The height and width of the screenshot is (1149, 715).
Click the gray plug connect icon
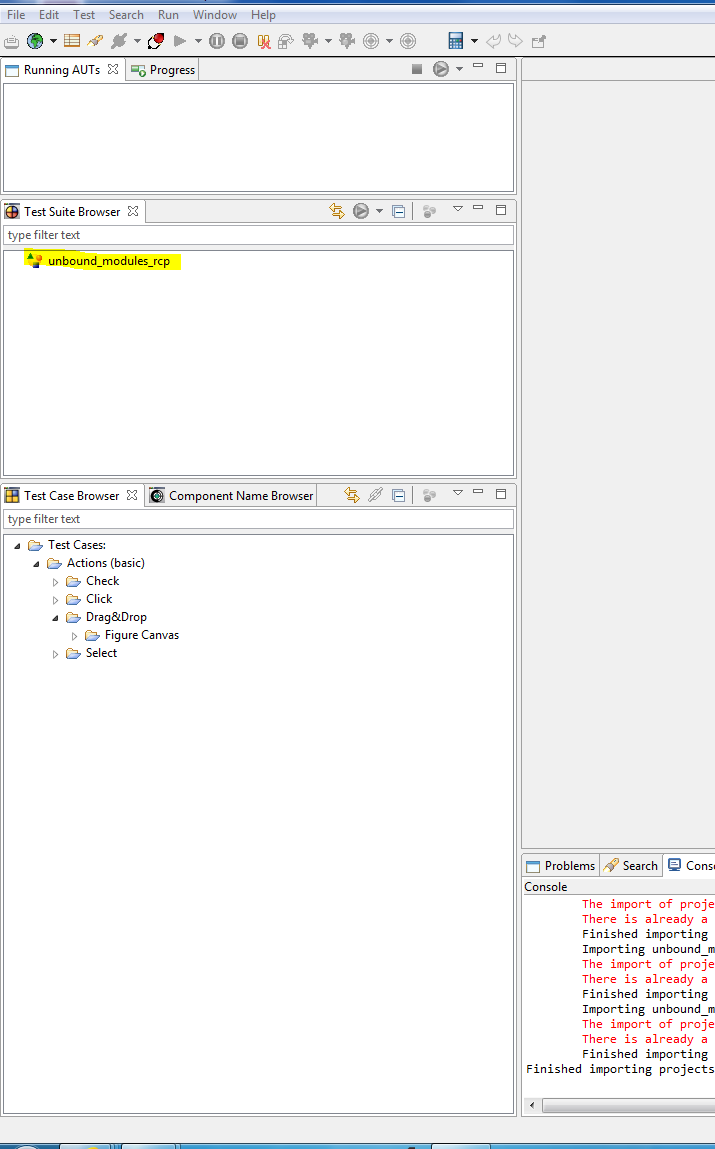(x=119, y=41)
